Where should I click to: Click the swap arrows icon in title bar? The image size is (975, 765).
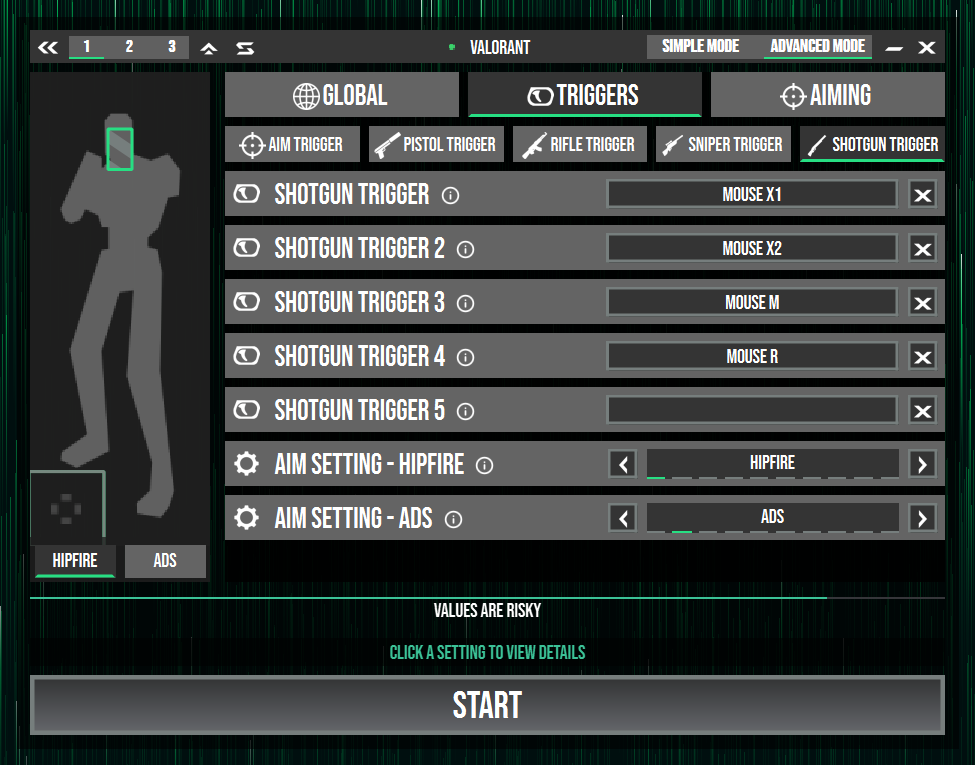point(245,47)
